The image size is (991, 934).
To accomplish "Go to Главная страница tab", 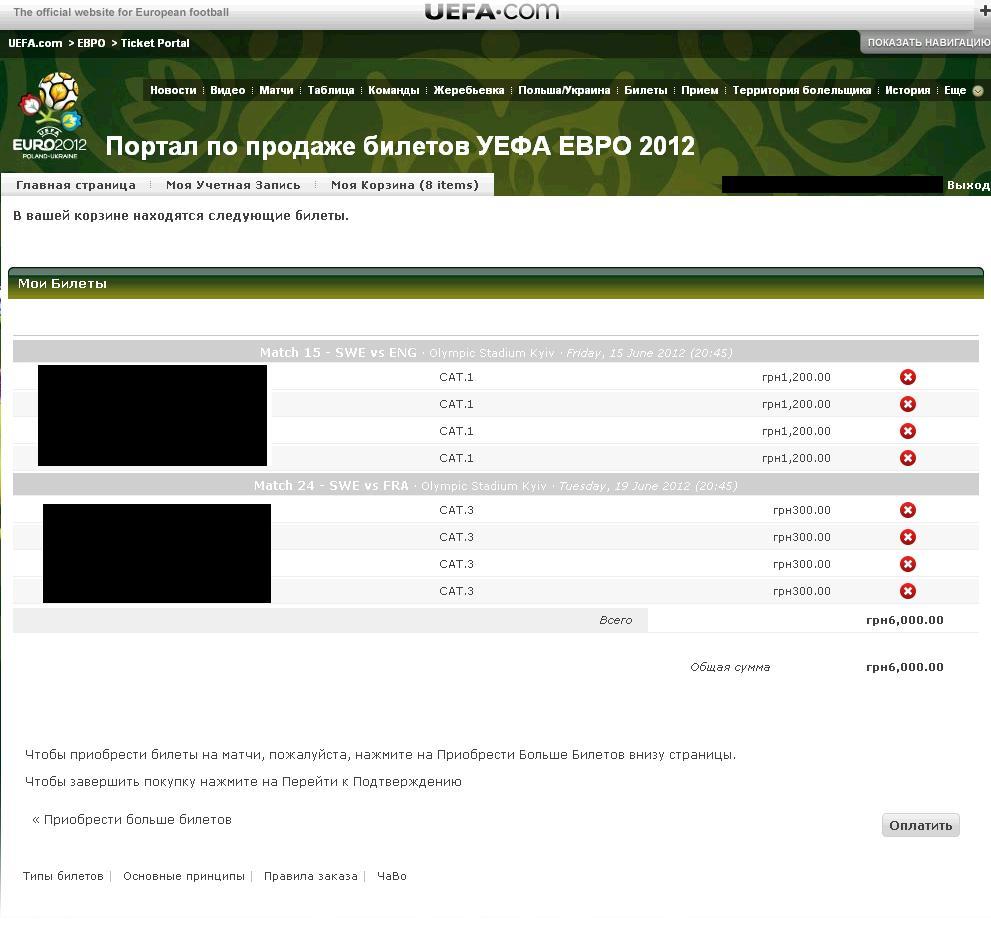I will pos(76,185).
